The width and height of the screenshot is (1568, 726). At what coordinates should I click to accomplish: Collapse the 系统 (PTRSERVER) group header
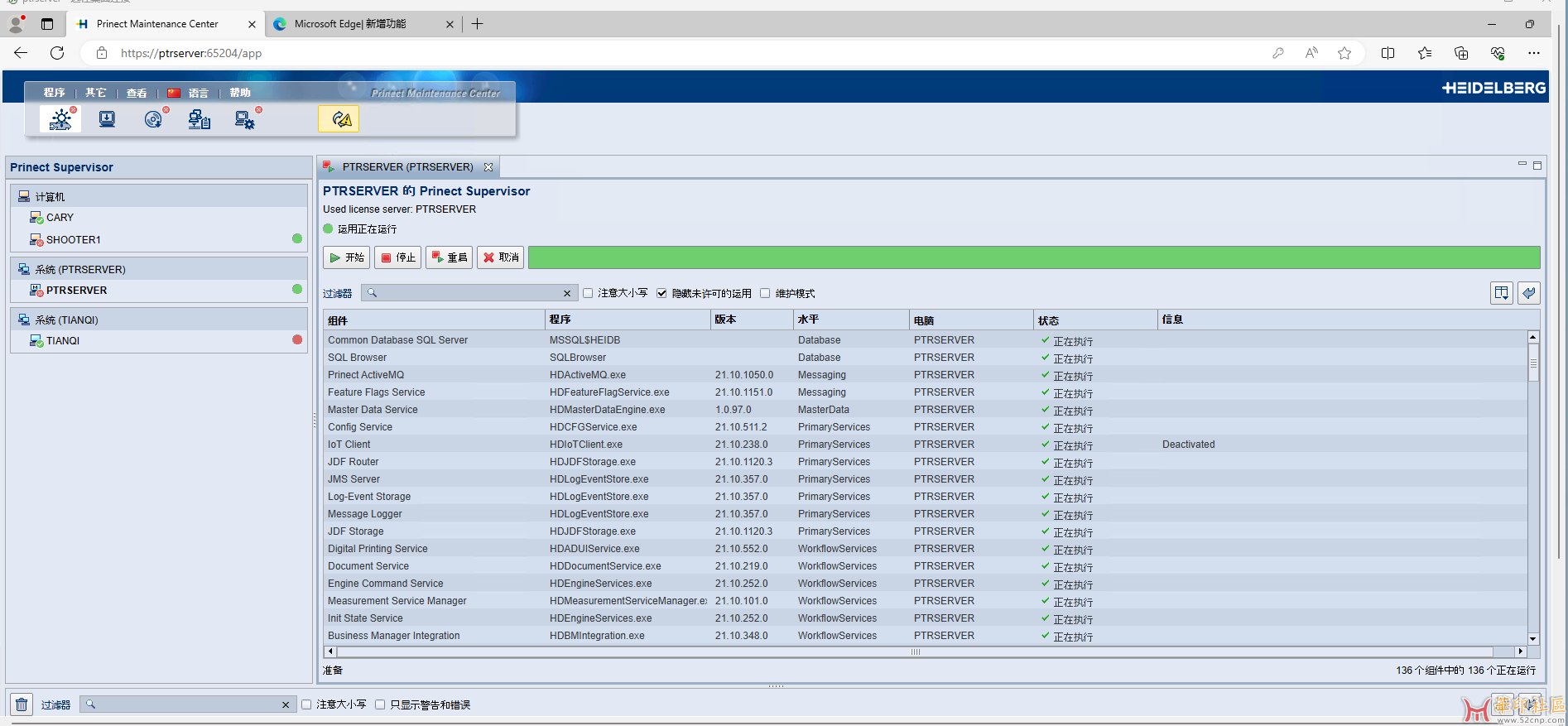click(159, 269)
